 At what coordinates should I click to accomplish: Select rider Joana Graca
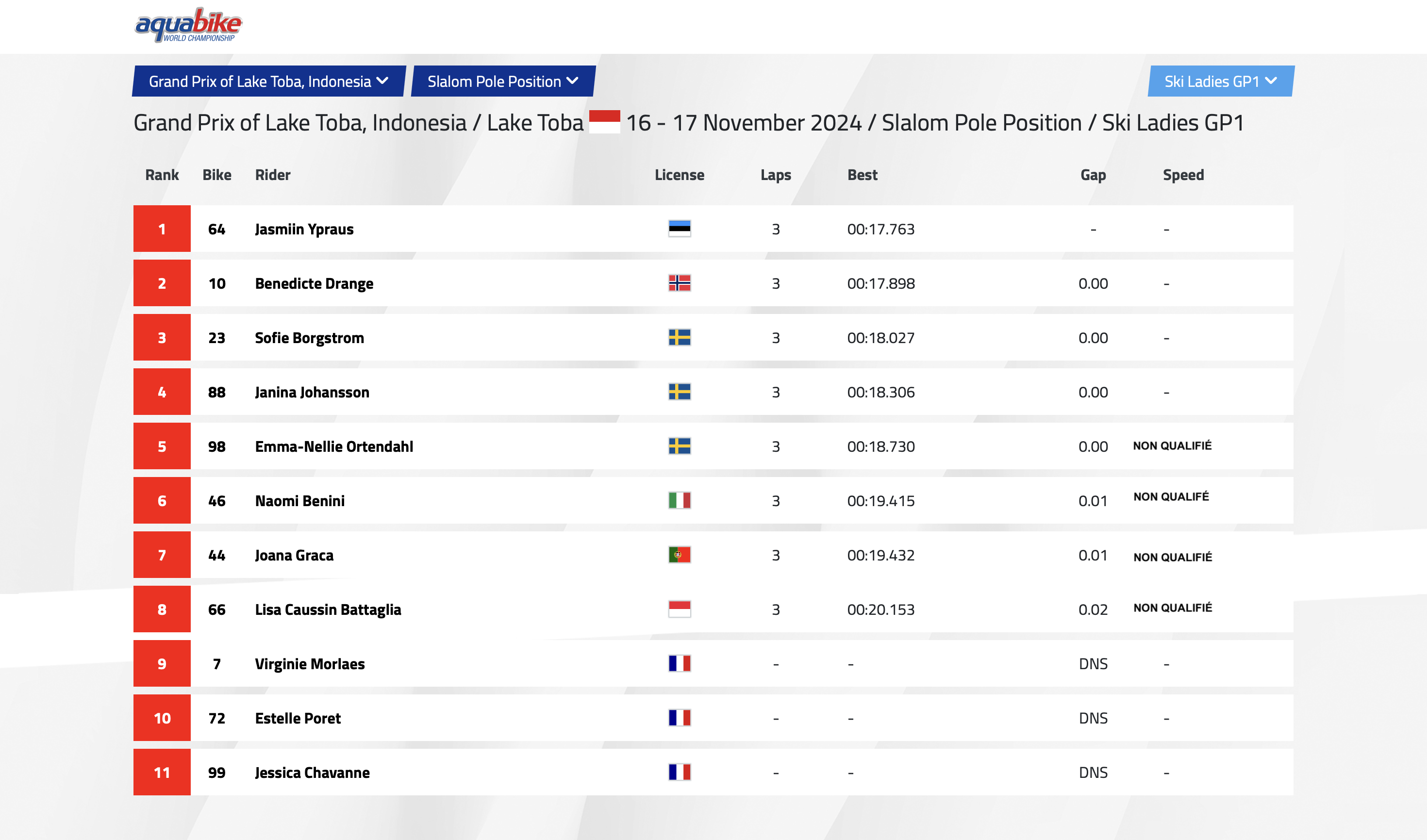tap(294, 555)
